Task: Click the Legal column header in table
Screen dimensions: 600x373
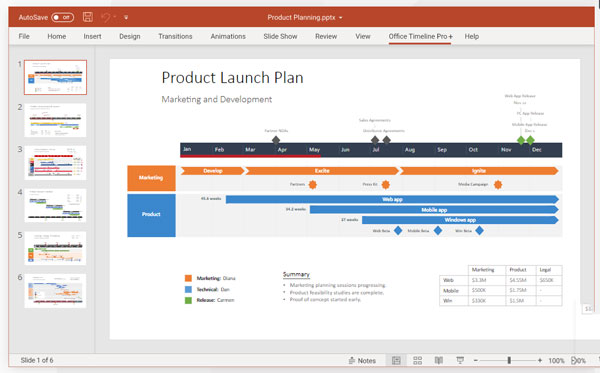Action: [x=545, y=270]
